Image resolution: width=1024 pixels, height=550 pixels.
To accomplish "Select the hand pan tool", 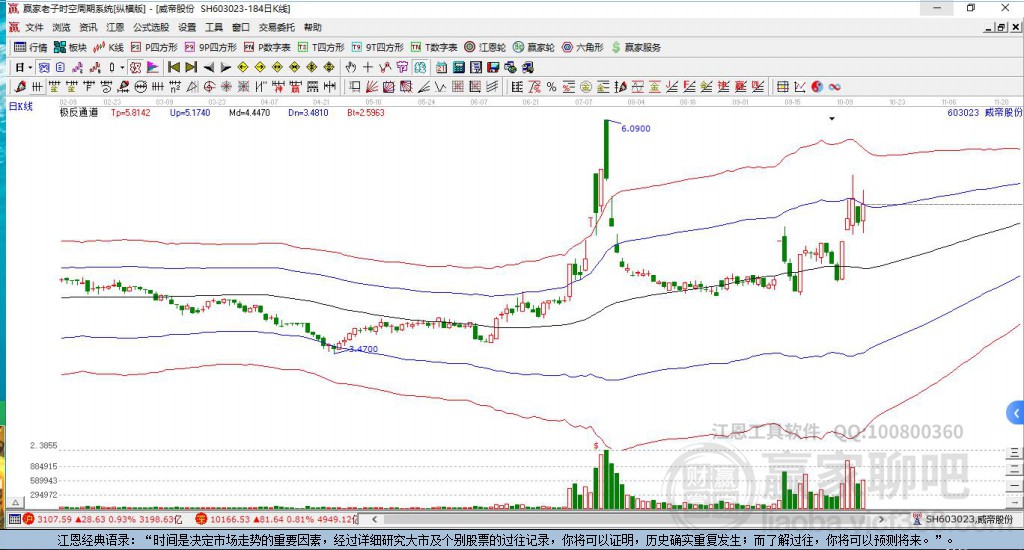I will click(x=351, y=67).
